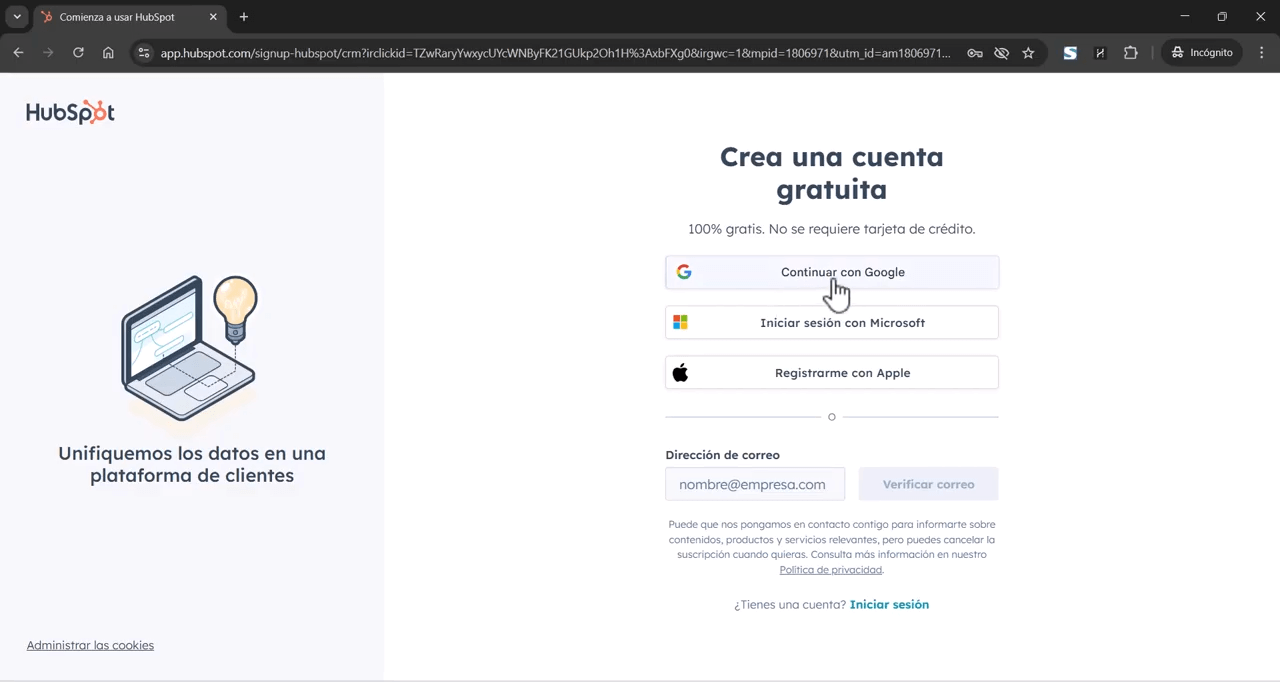
Task: Expand the tab search dropdown arrow
Action: [17, 17]
